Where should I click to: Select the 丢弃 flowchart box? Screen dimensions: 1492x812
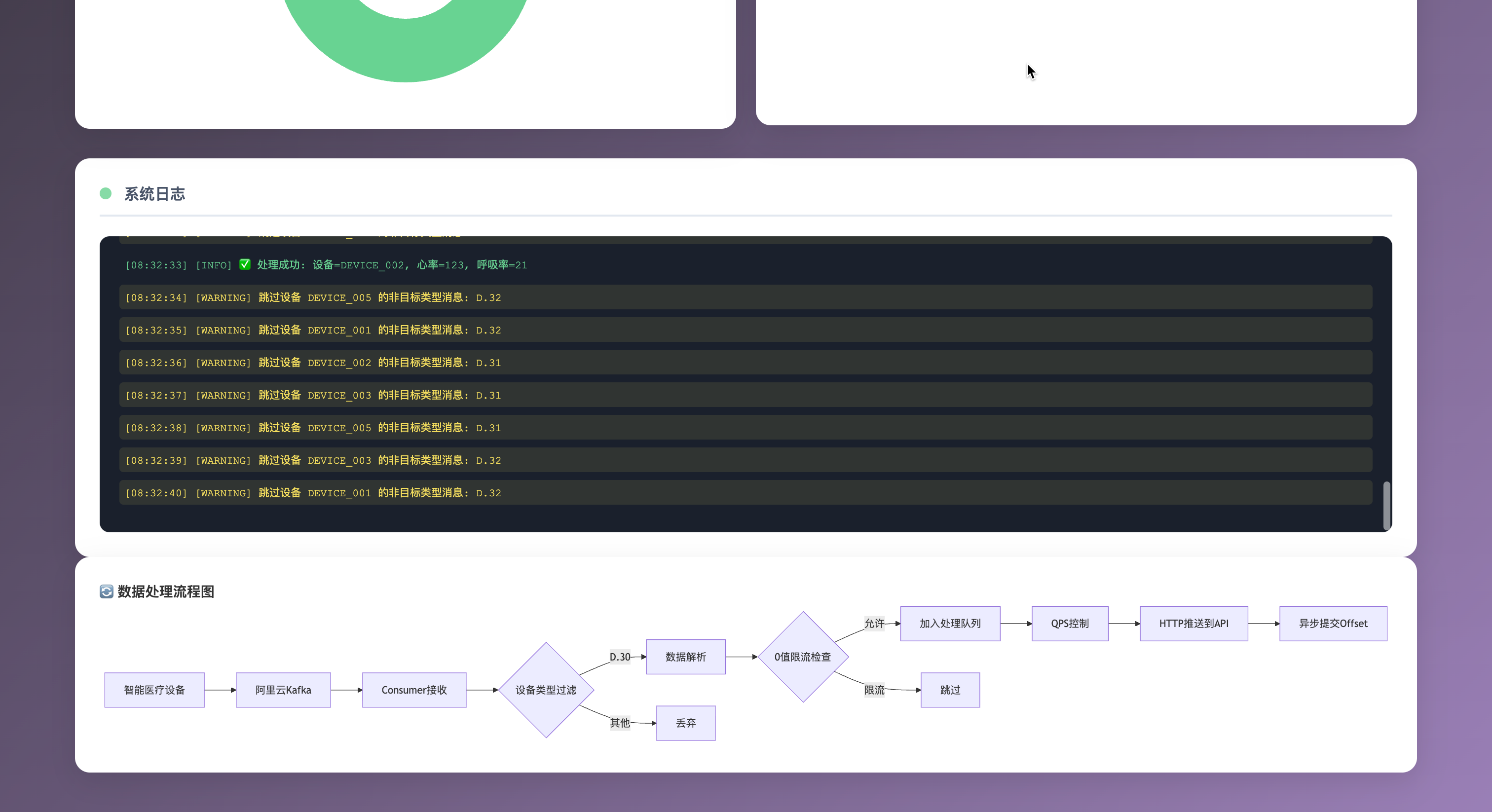click(686, 723)
